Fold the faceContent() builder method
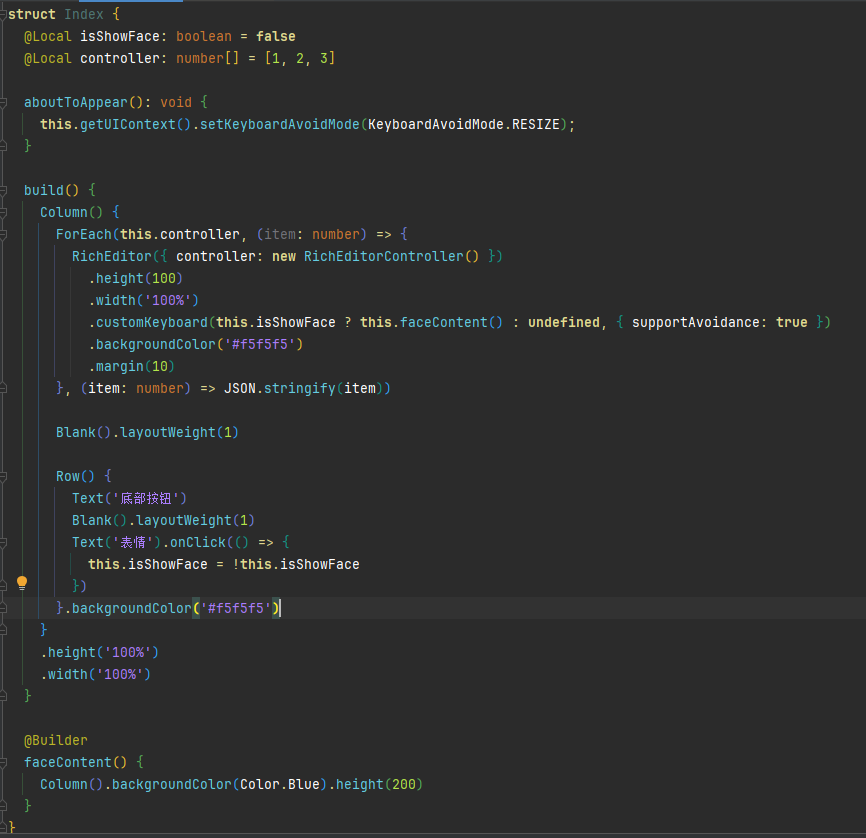866x838 pixels. click(4, 762)
